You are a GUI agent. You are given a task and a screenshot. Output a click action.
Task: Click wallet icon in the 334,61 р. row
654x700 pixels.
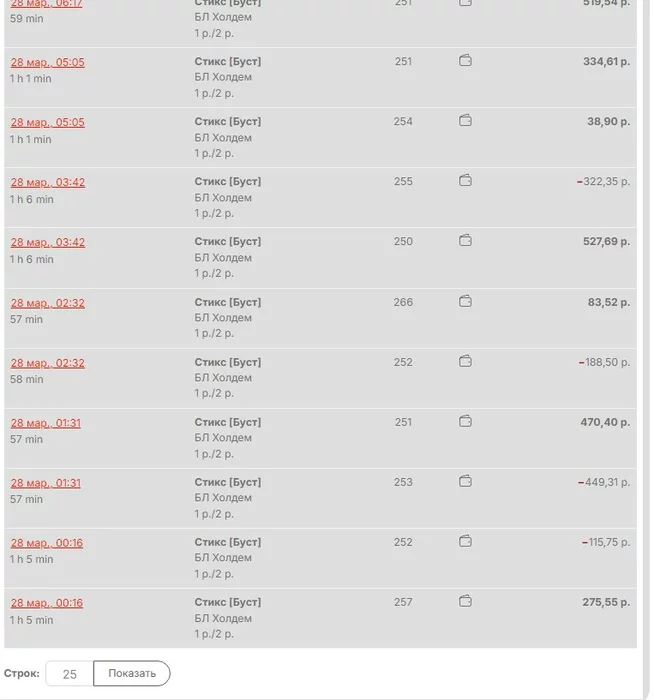pos(465,61)
